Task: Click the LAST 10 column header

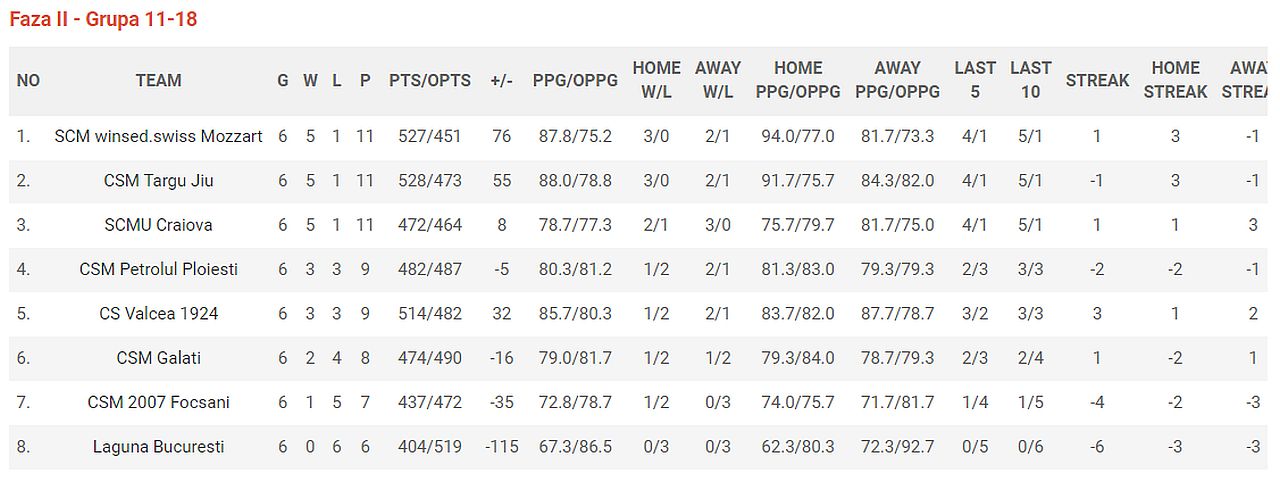Action: coord(1030,80)
